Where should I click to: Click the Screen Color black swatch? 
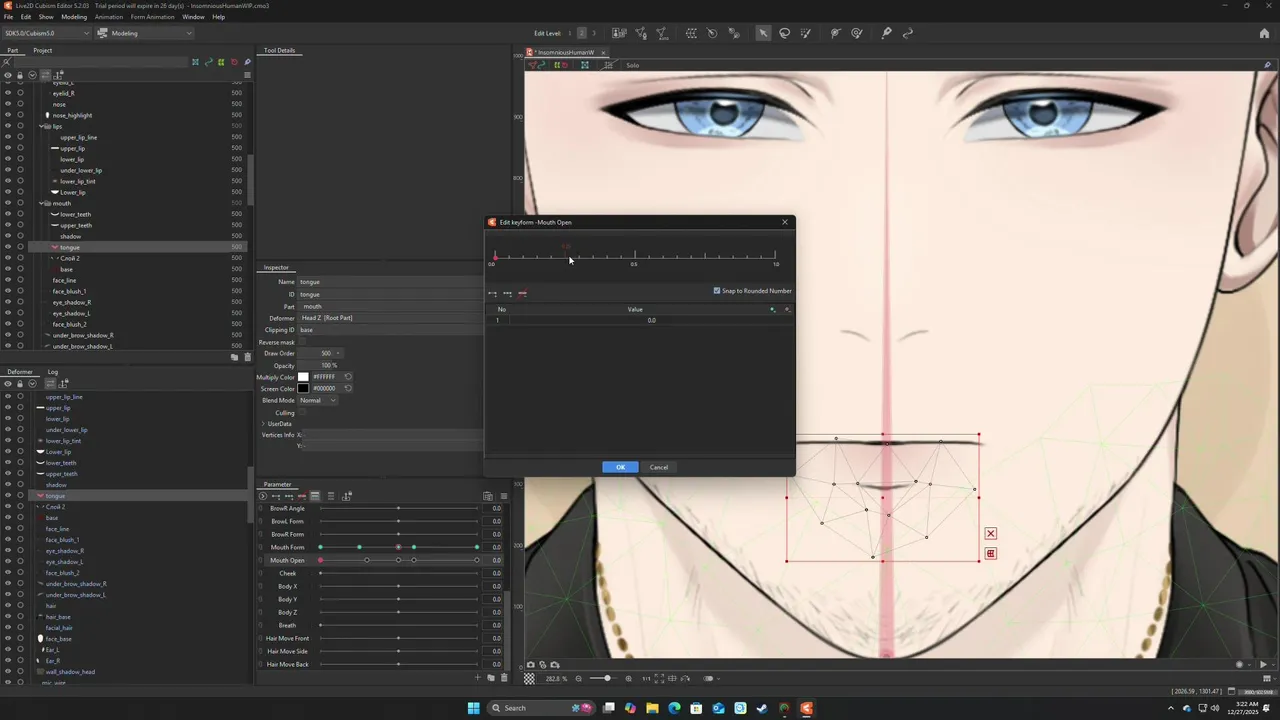click(x=303, y=388)
